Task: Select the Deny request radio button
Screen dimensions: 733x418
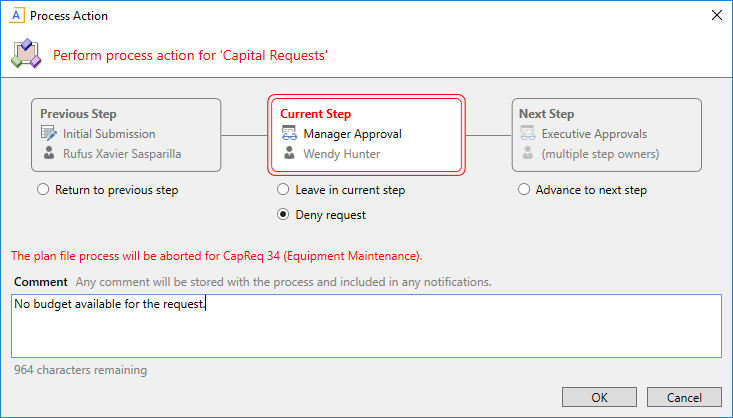Action: [283, 214]
